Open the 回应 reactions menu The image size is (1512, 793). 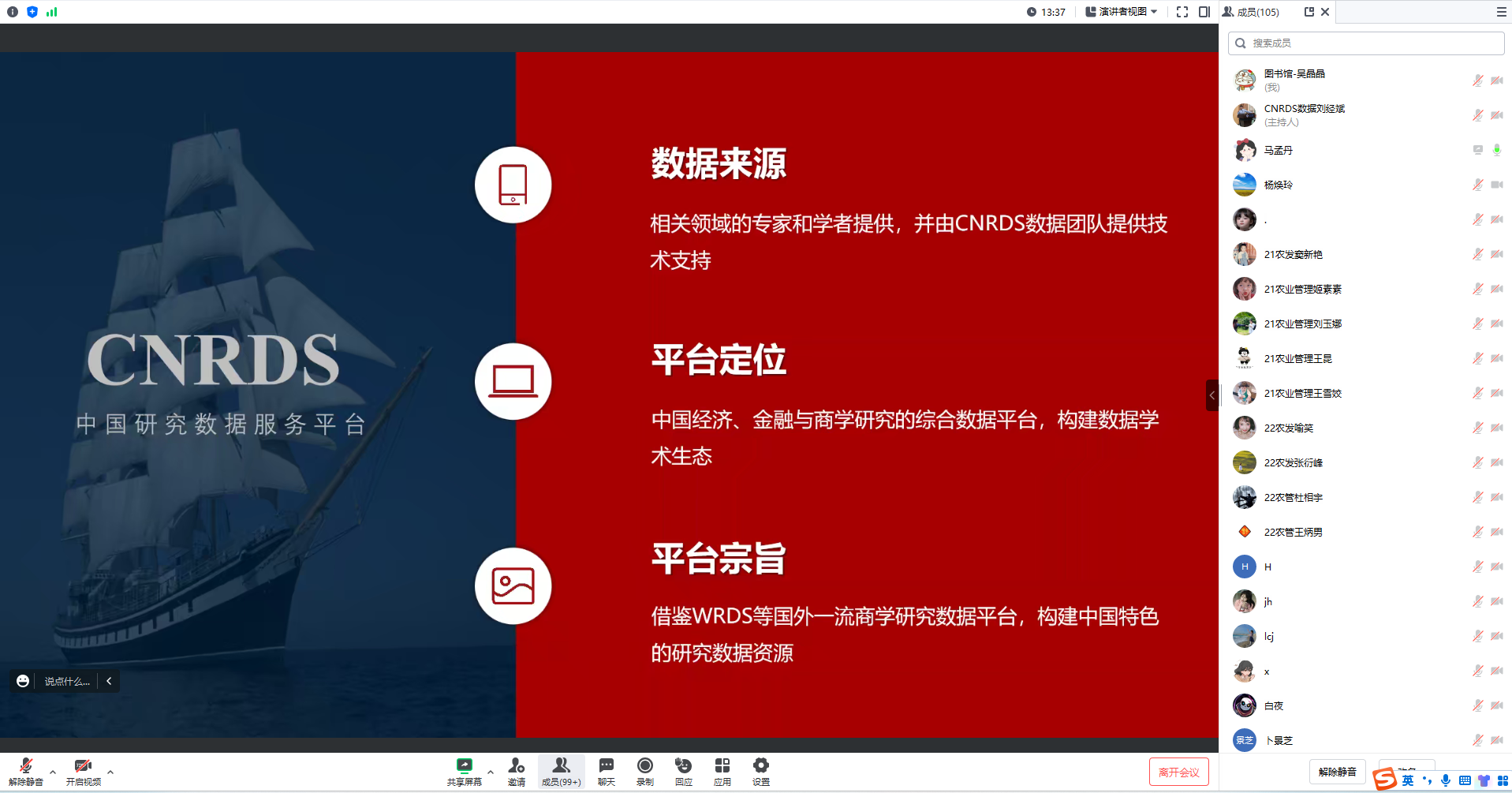tap(684, 772)
